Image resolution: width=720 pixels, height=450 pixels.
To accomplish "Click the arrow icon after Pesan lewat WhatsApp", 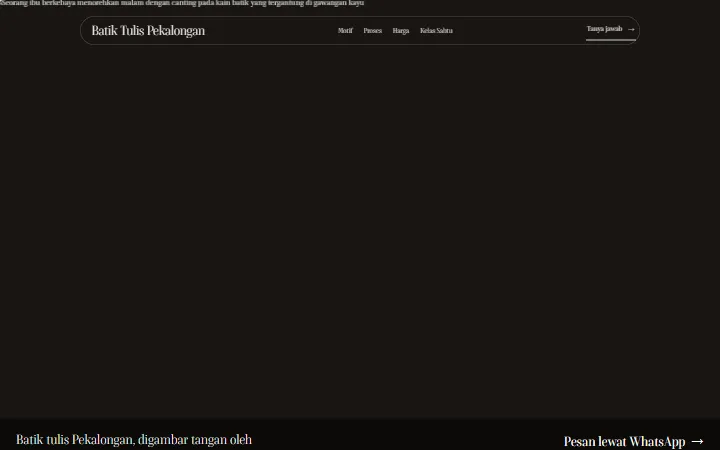I will click(697, 441).
